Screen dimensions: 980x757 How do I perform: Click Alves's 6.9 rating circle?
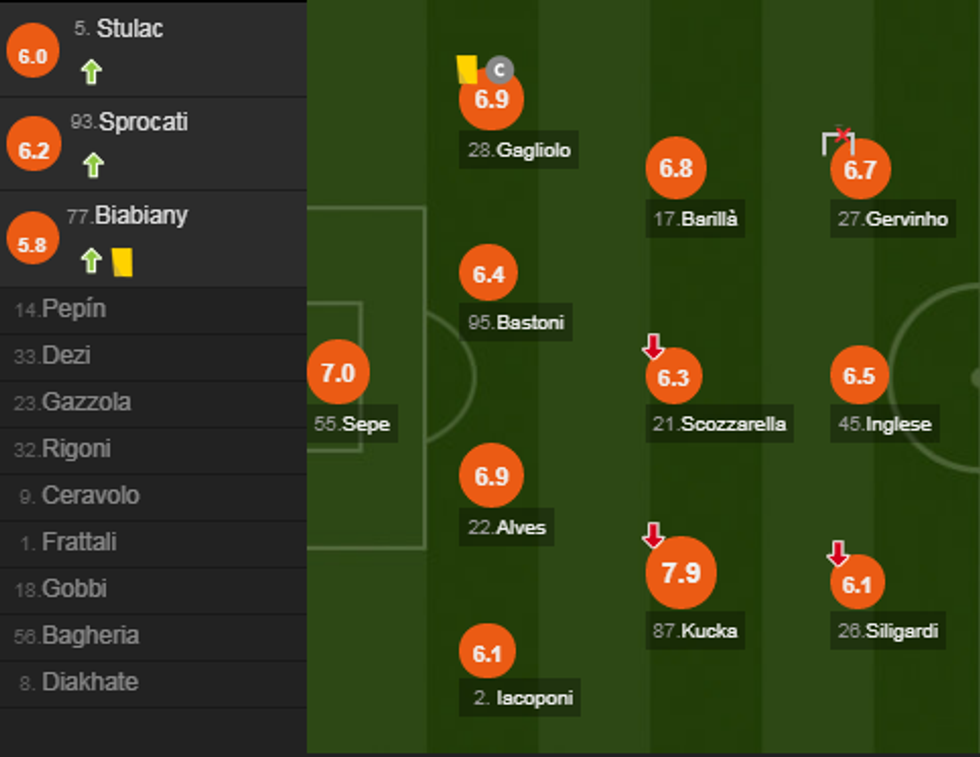tap(491, 477)
